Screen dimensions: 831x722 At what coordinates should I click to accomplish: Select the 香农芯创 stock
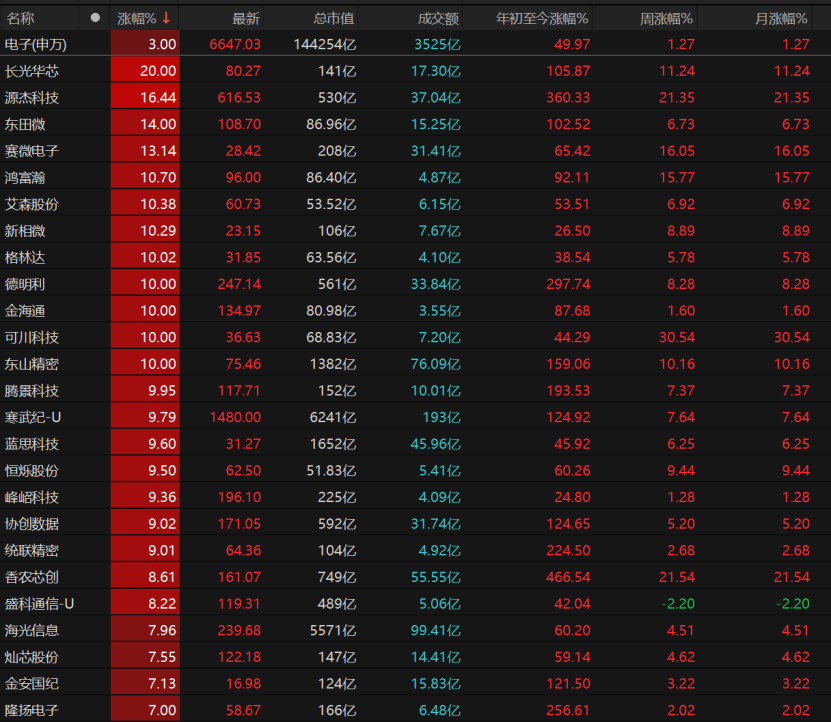coord(32,577)
